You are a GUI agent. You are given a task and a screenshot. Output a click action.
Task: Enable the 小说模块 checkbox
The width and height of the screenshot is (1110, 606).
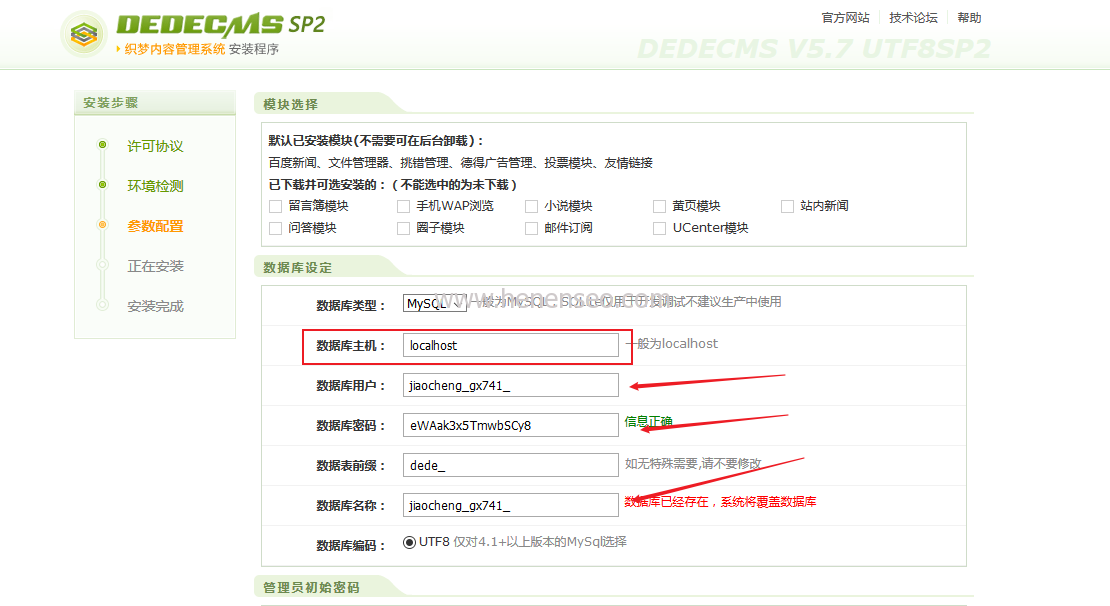coord(532,206)
